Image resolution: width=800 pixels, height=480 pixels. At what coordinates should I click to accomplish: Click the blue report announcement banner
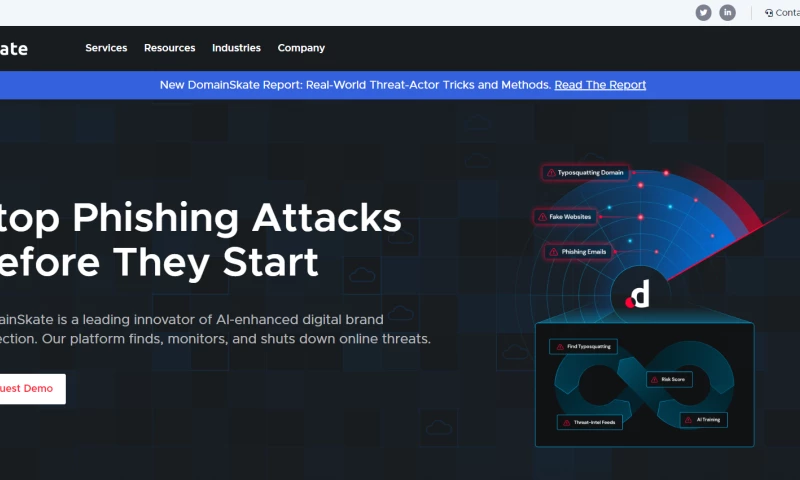tap(350, 85)
